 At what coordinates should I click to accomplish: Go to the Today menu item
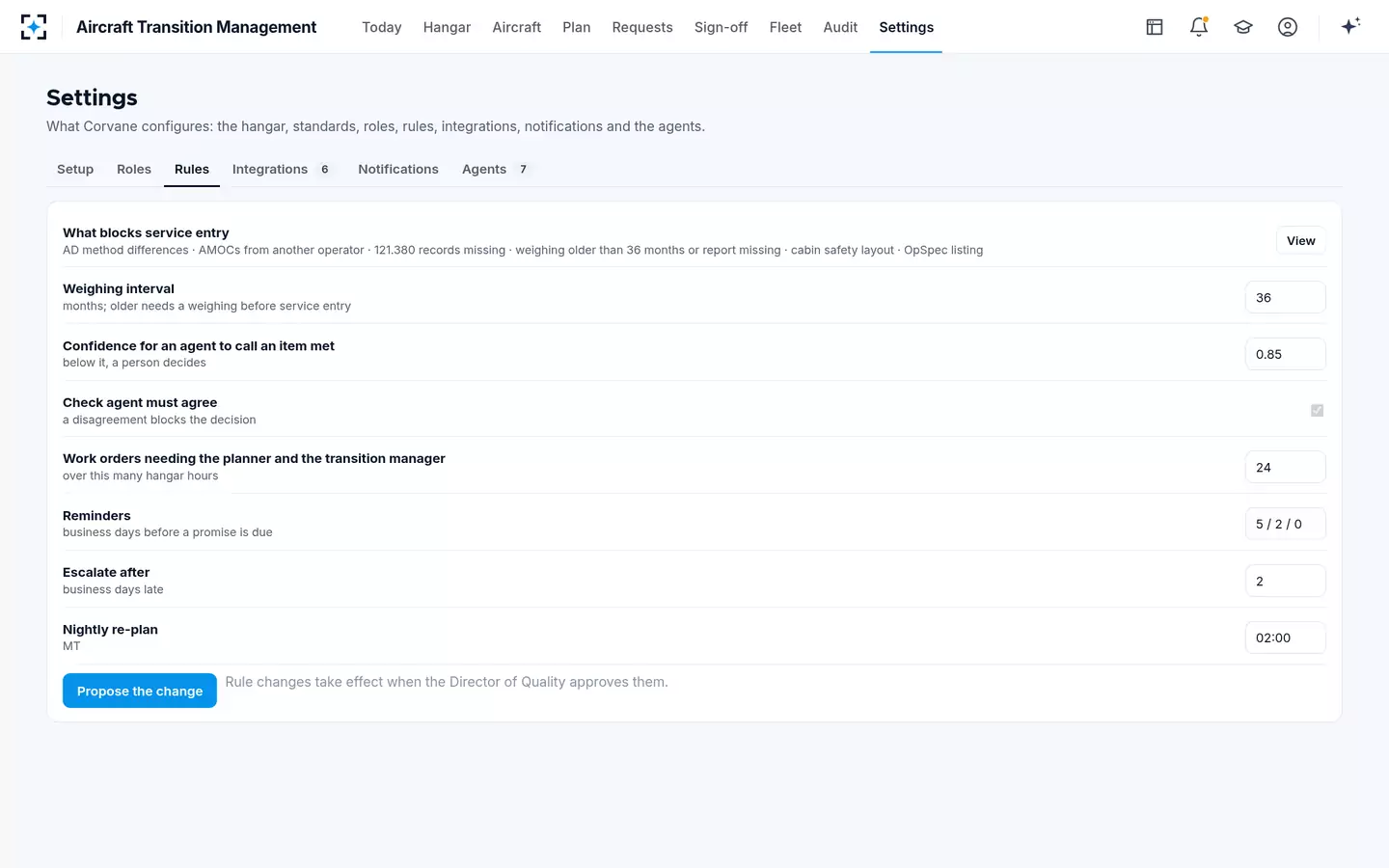click(x=382, y=27)
